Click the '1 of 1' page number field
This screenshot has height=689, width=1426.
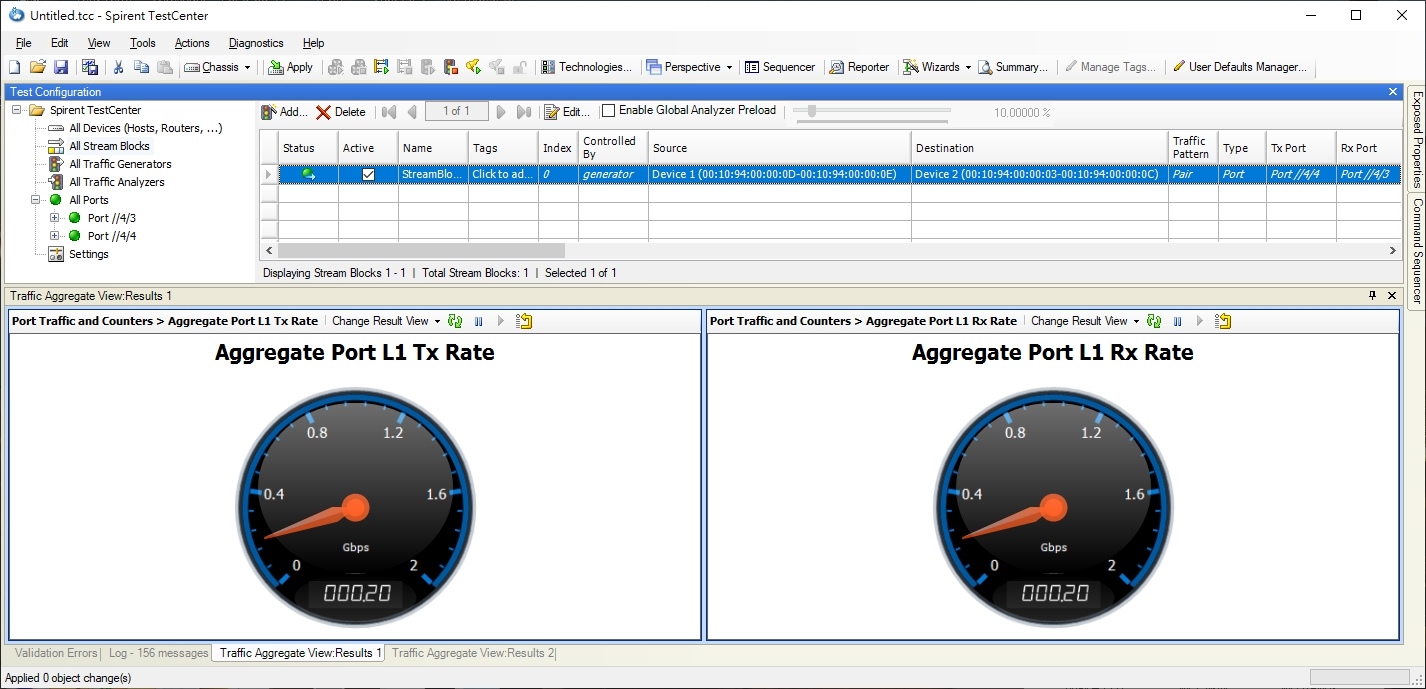(456, 111)
